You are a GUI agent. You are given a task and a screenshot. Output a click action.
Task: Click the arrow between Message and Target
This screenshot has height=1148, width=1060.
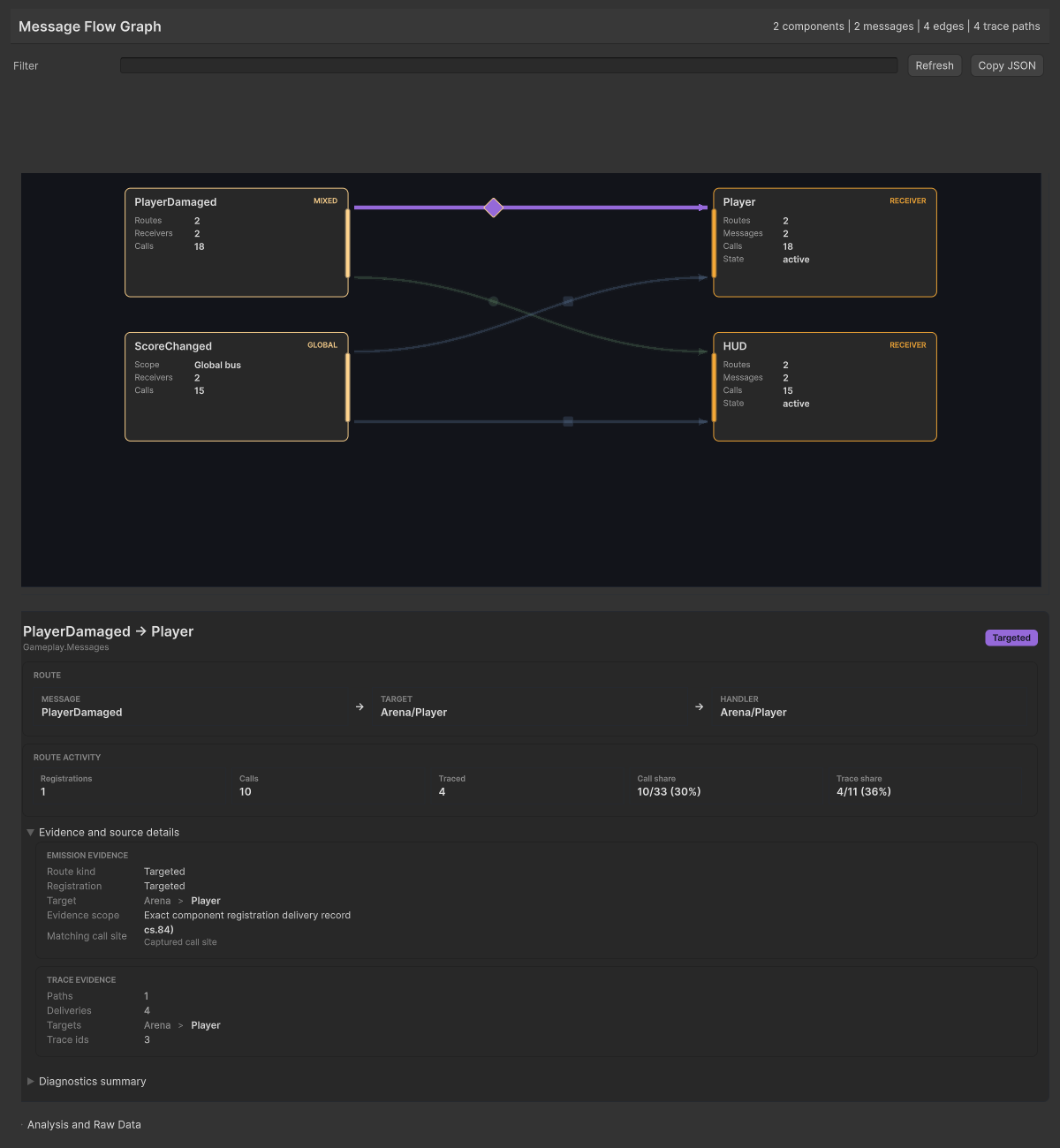click(x=360, y=706)
